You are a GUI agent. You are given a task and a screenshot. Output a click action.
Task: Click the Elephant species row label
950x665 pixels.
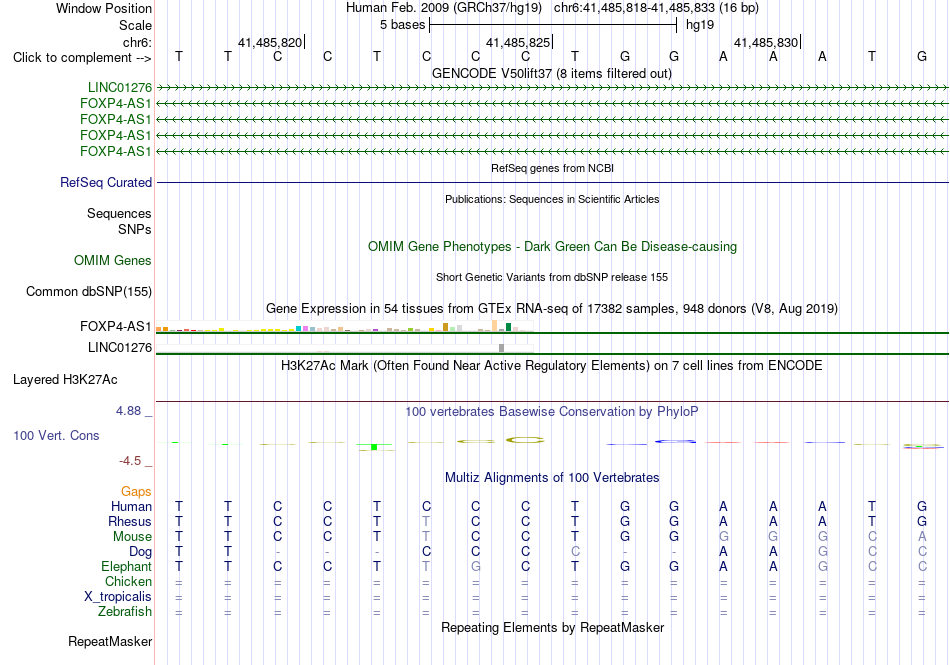click(x=127, y=567)
